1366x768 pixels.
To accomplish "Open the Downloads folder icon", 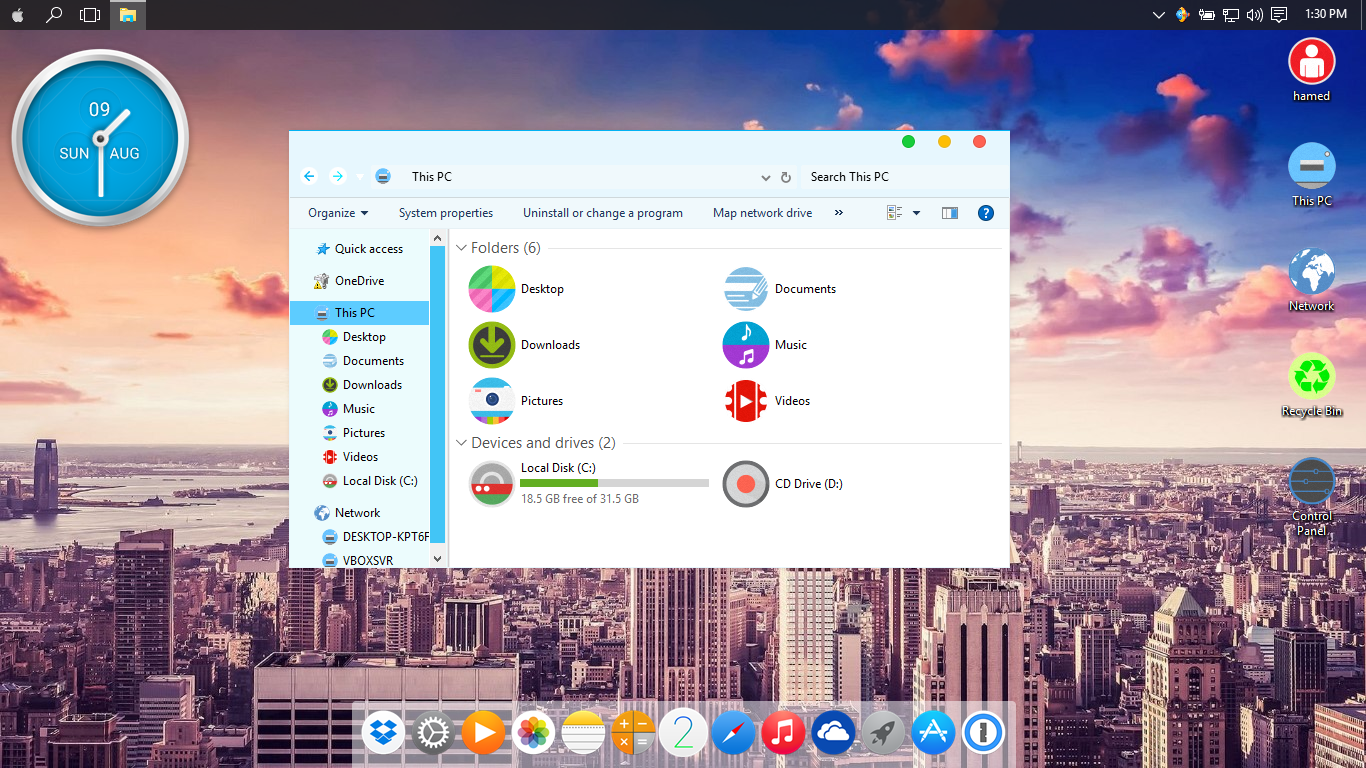I will (x=491, y=345).
